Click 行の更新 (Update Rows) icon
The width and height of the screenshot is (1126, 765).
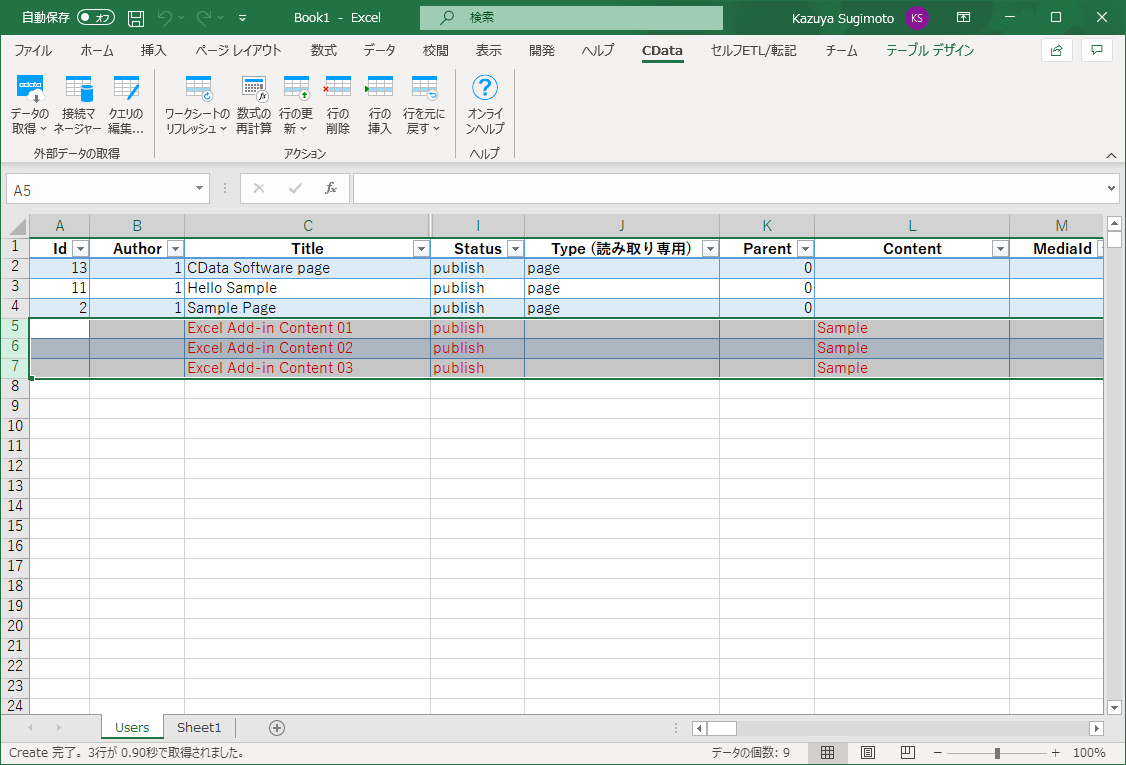pyautogui.click(x=296, y=104)
